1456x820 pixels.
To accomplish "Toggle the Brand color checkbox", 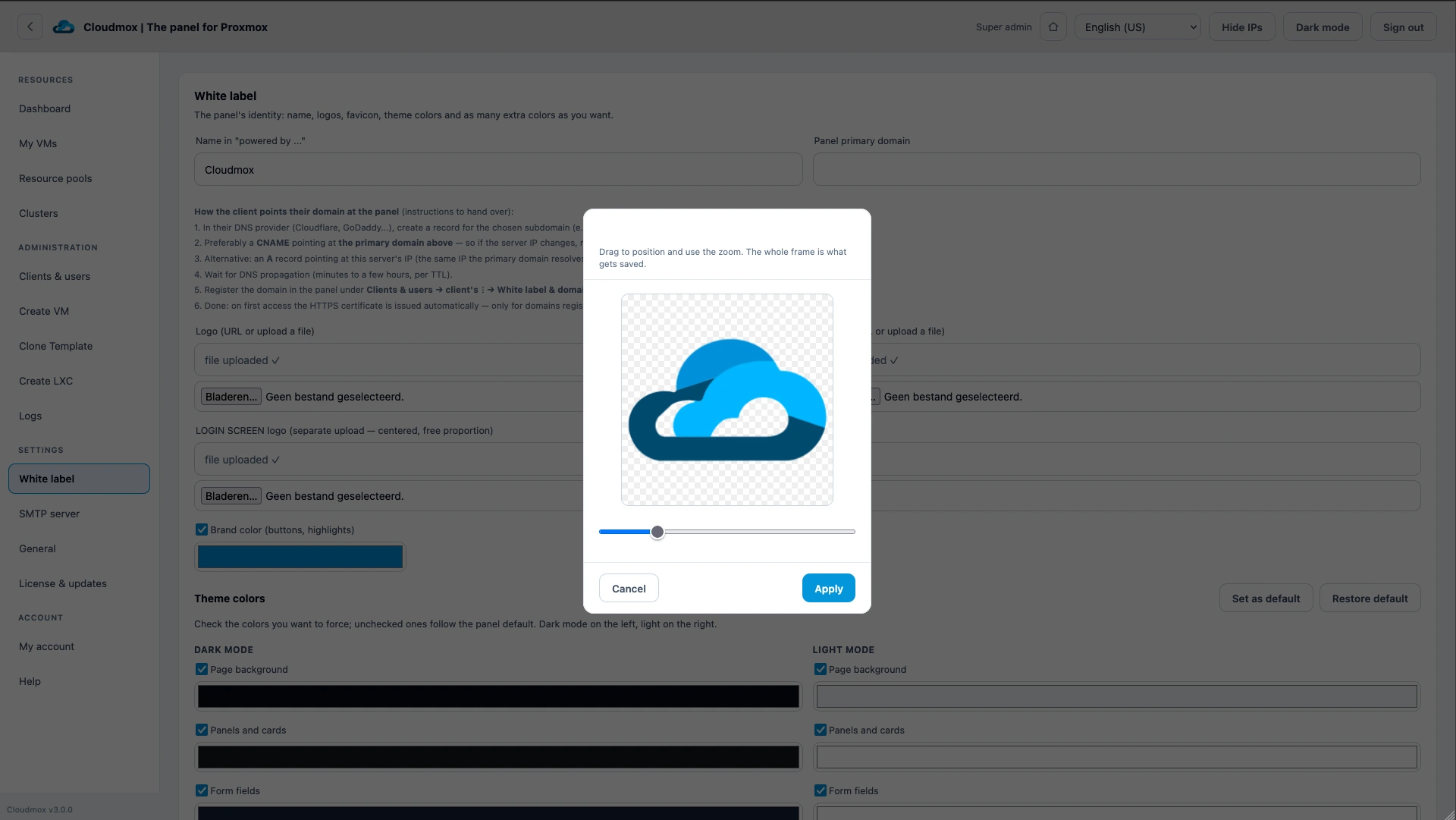I will point(202,529).
